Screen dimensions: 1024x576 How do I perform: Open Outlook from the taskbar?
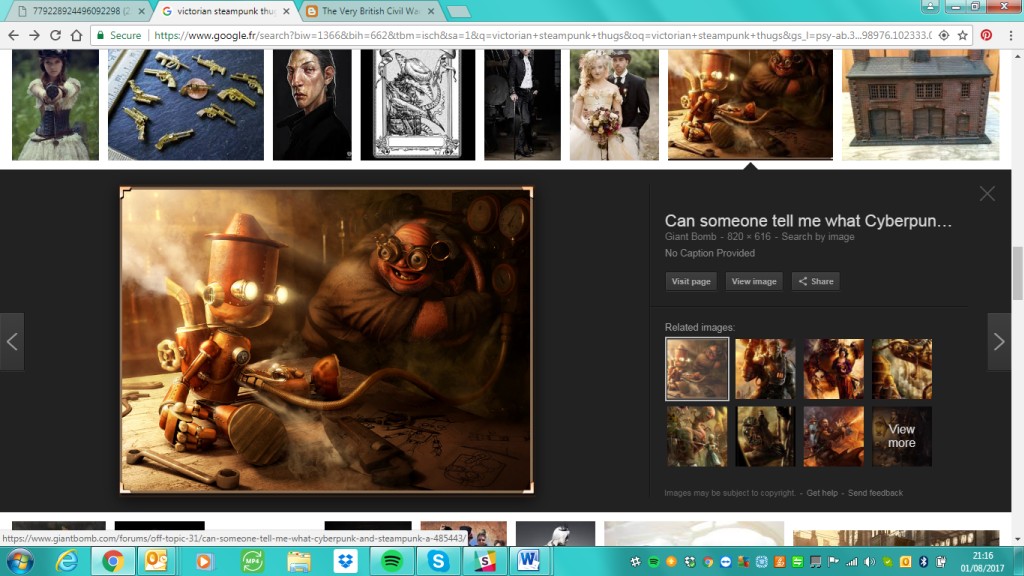point(157,561)
